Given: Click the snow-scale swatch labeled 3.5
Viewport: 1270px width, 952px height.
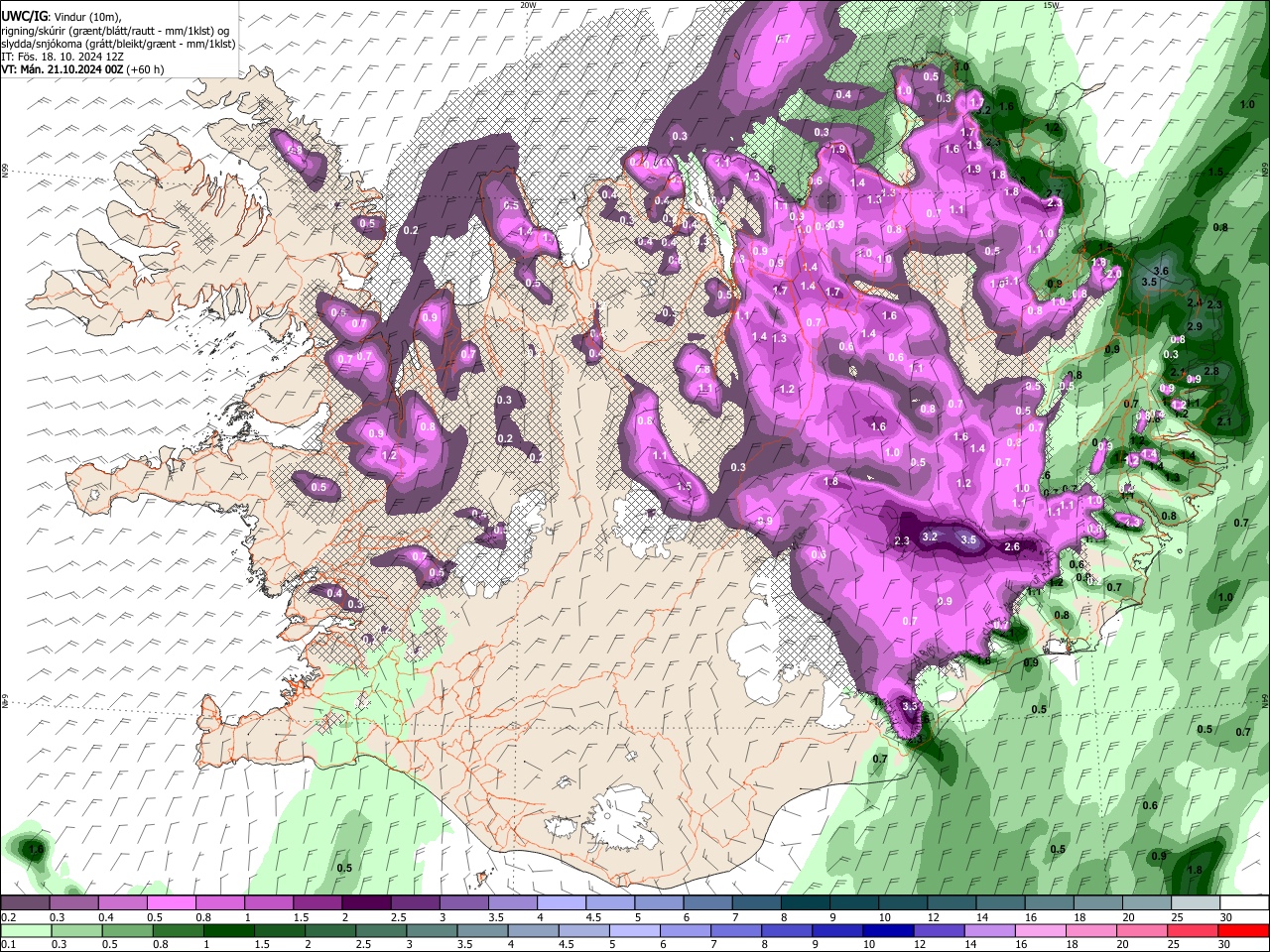Looking at the screenshot, I should click(512, 903).
